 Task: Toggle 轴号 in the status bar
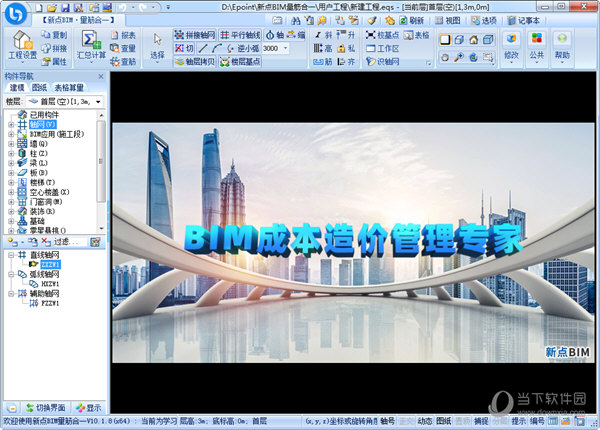click(388, 421)
